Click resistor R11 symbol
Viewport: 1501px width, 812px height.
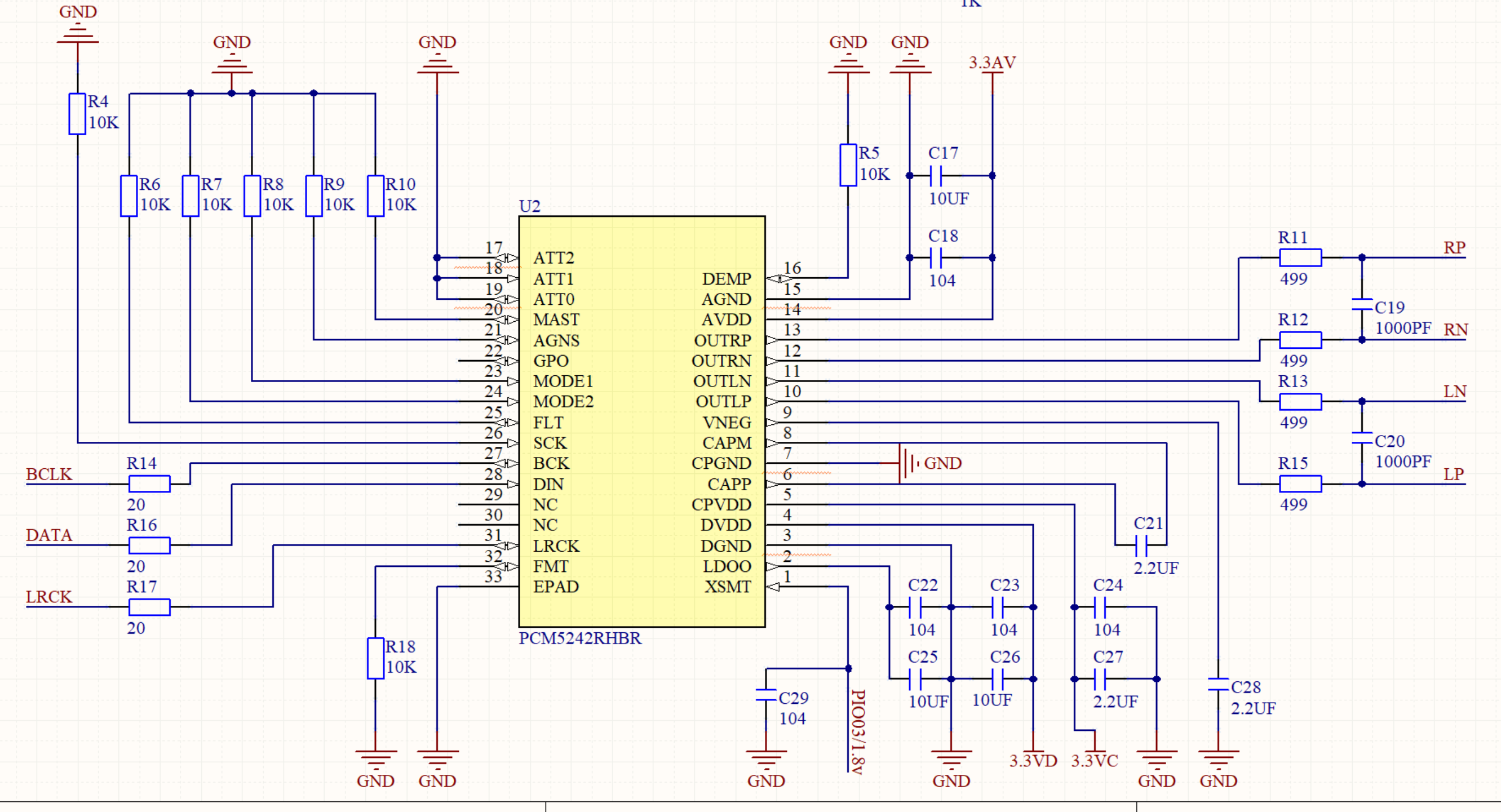pyautogui.click(x=1300, y=258)
